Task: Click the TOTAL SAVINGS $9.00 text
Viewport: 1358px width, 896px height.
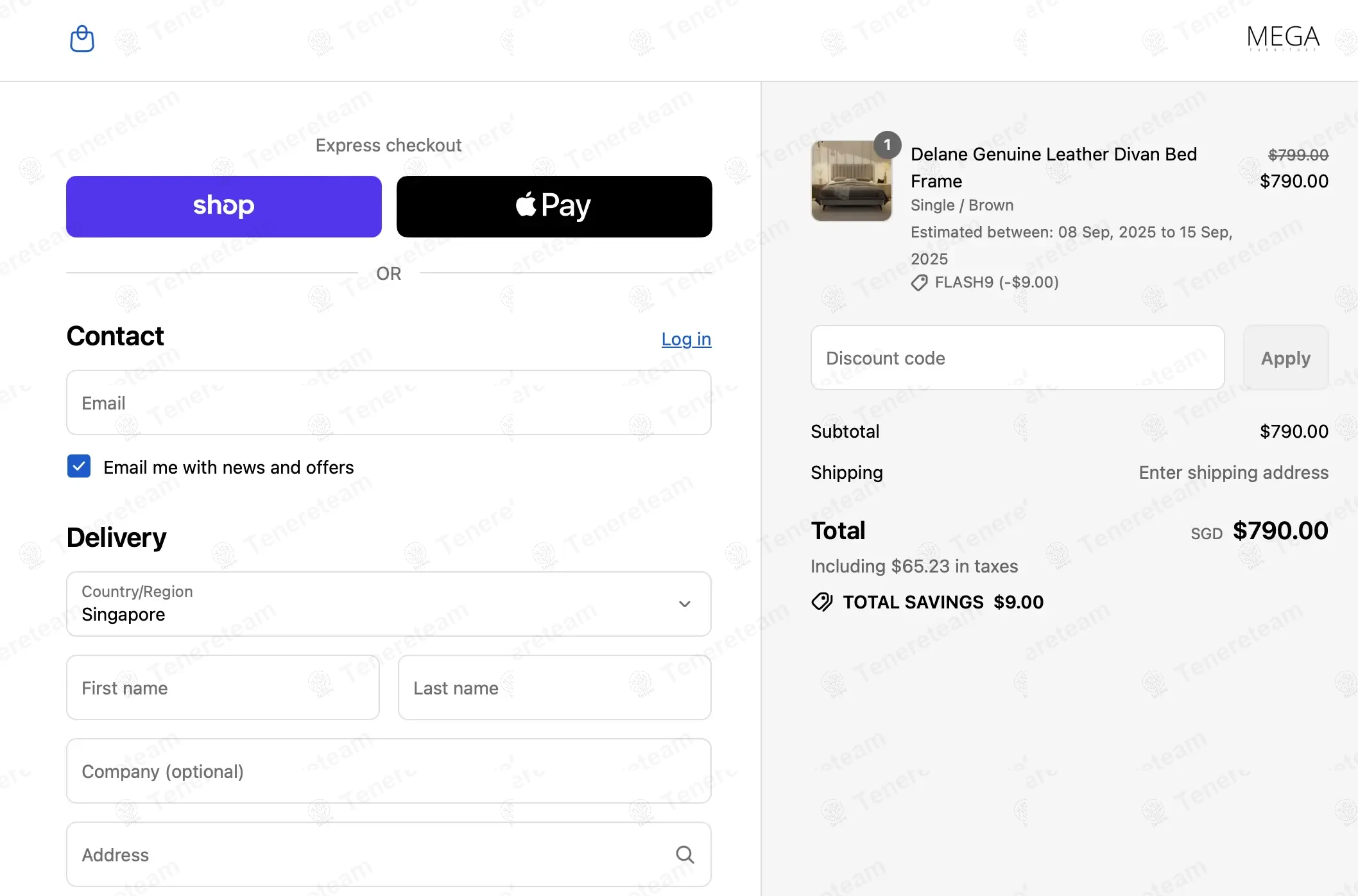Action: click(x=943, y=602)
